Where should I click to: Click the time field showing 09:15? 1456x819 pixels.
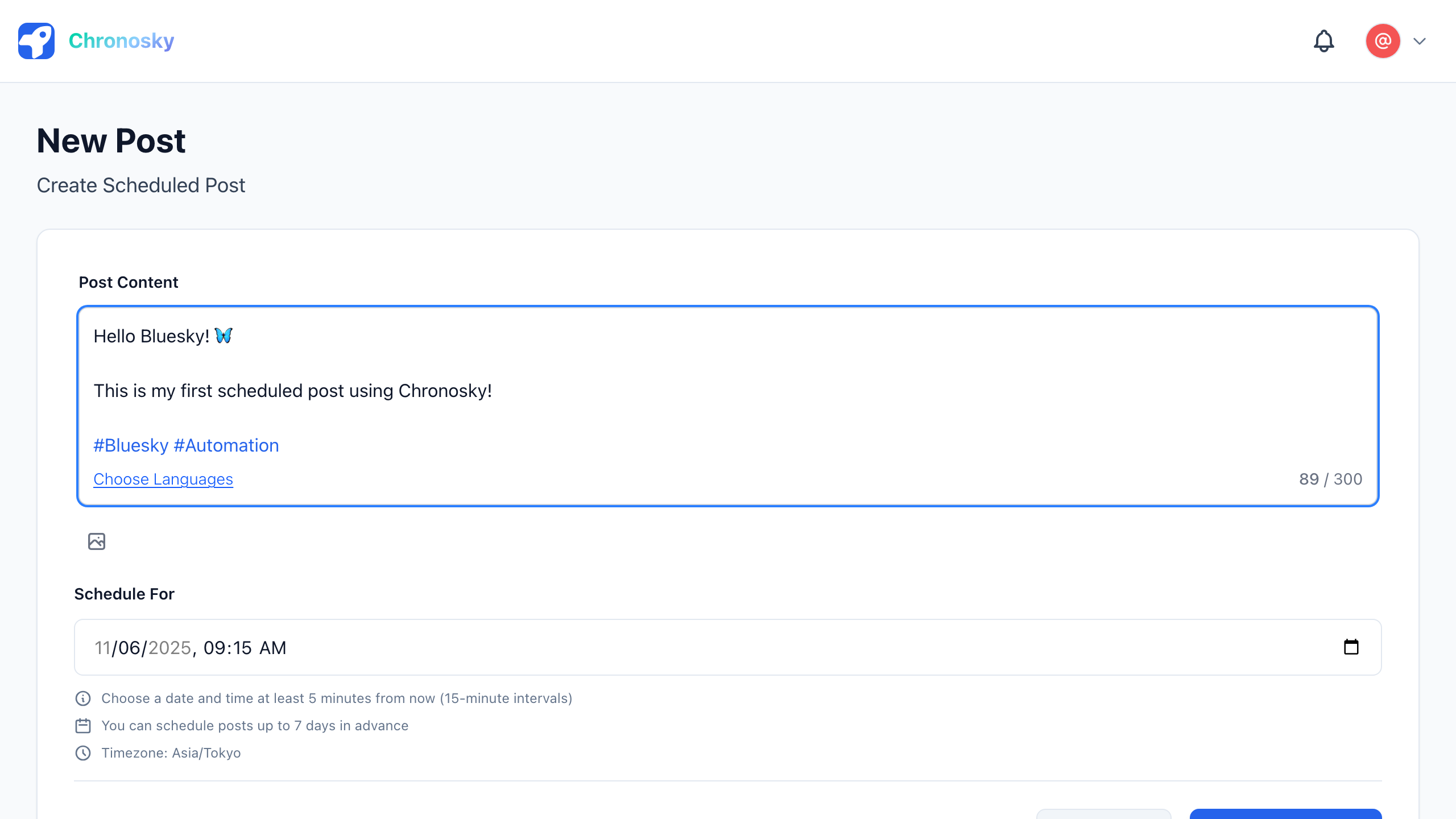coord(227,647)
